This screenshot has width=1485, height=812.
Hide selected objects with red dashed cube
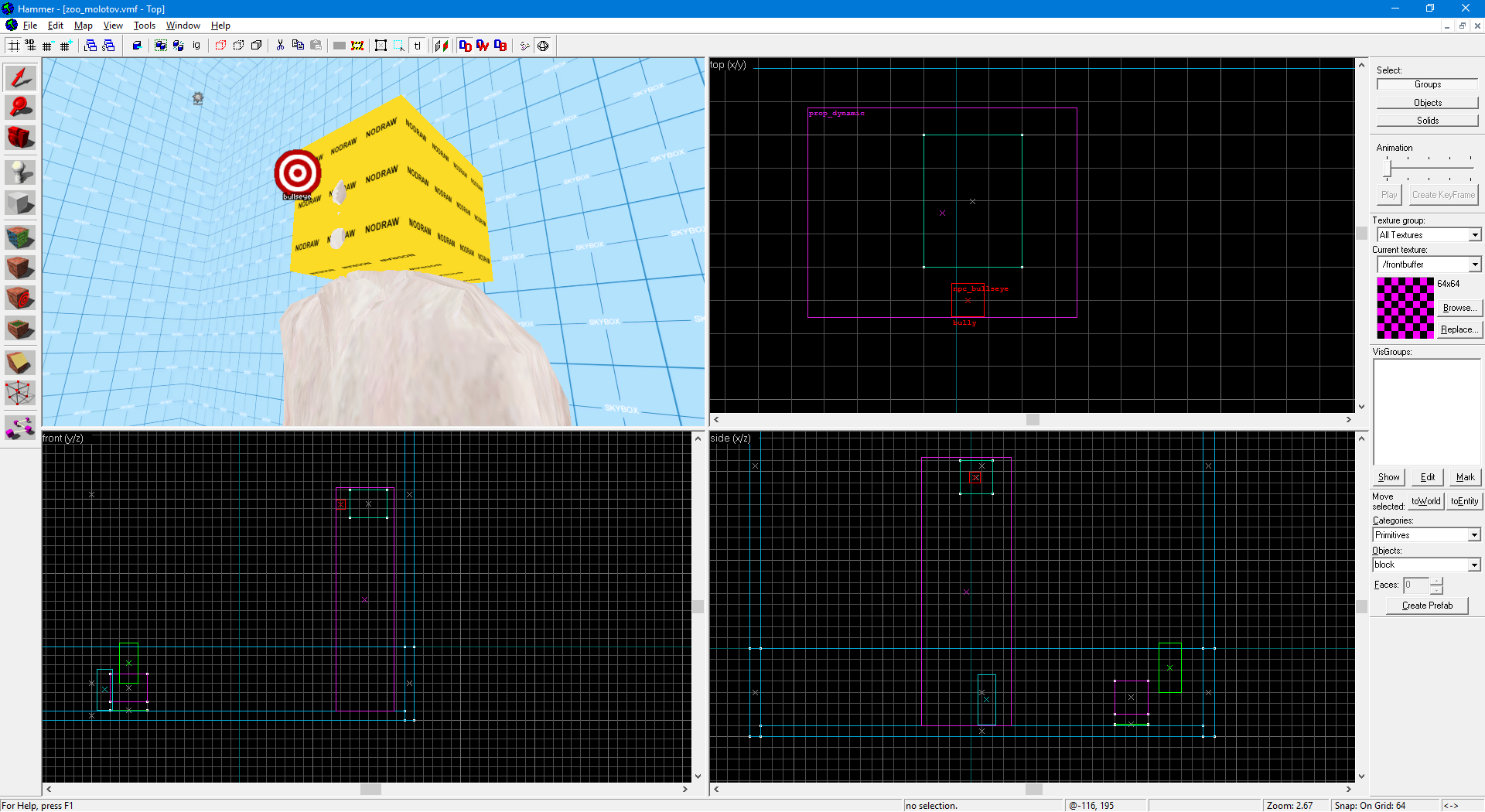[x=220, y=46]
